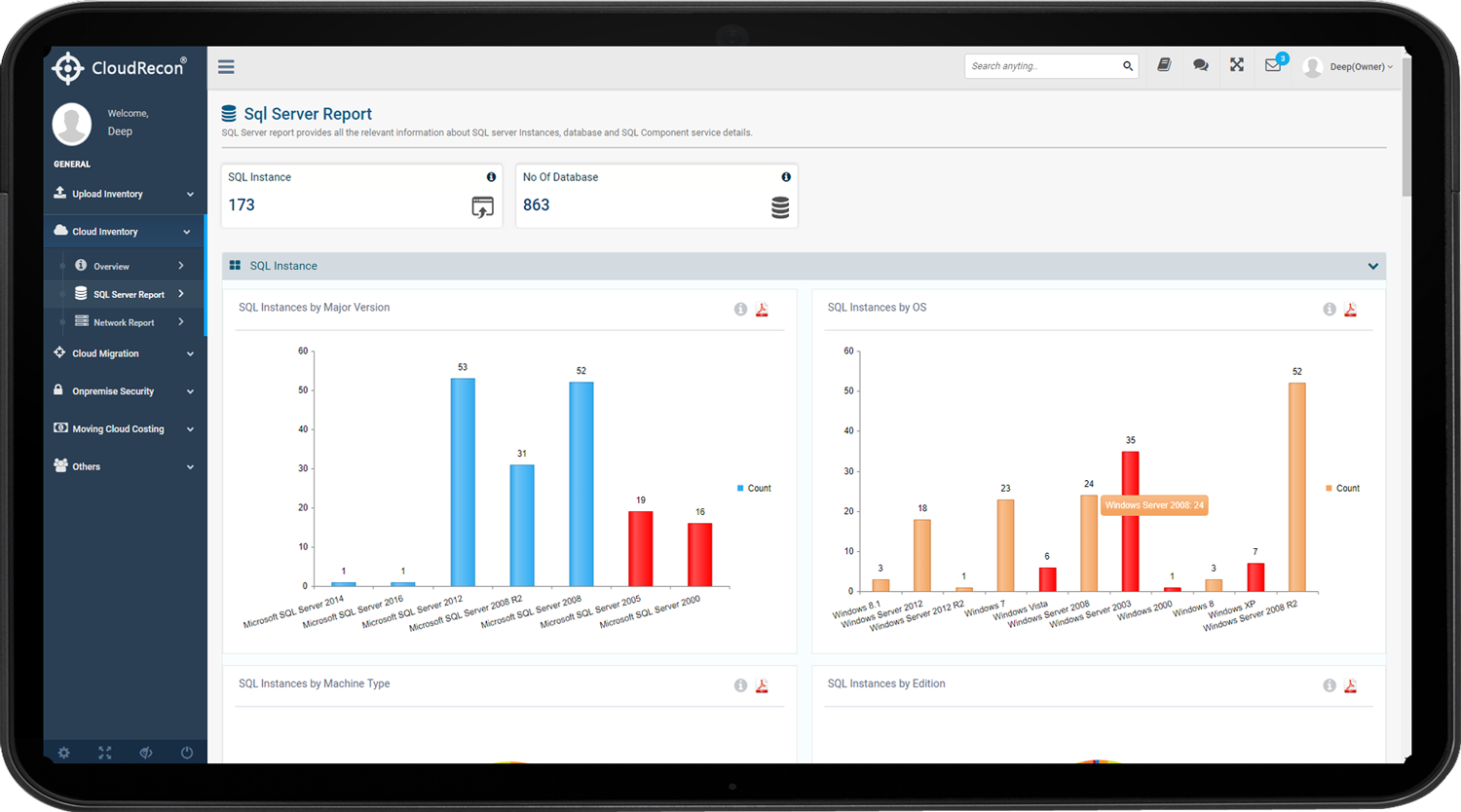Viewport: 1461px width, 812px height.
Task: Click SQL Instances by OS title
Action: [x=877, y=308]
